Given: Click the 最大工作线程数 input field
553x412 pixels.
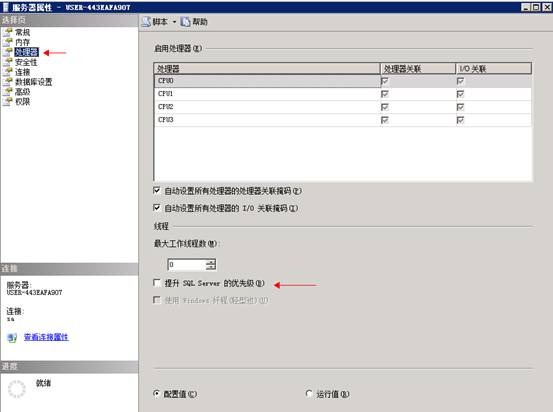Looking at the screenshot, I should (x=187, y=265).
